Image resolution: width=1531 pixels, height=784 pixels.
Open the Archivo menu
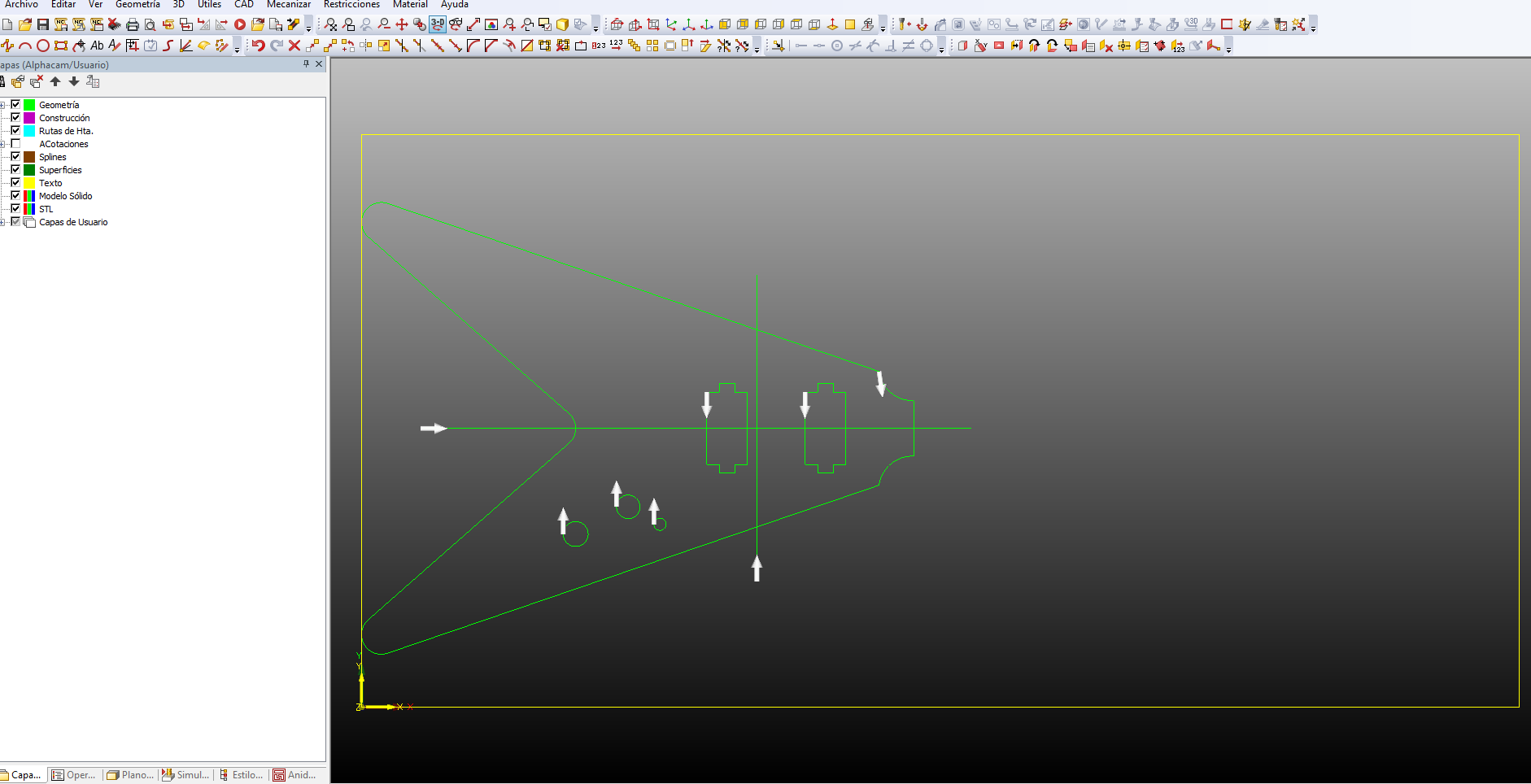(x=21, y=5)
